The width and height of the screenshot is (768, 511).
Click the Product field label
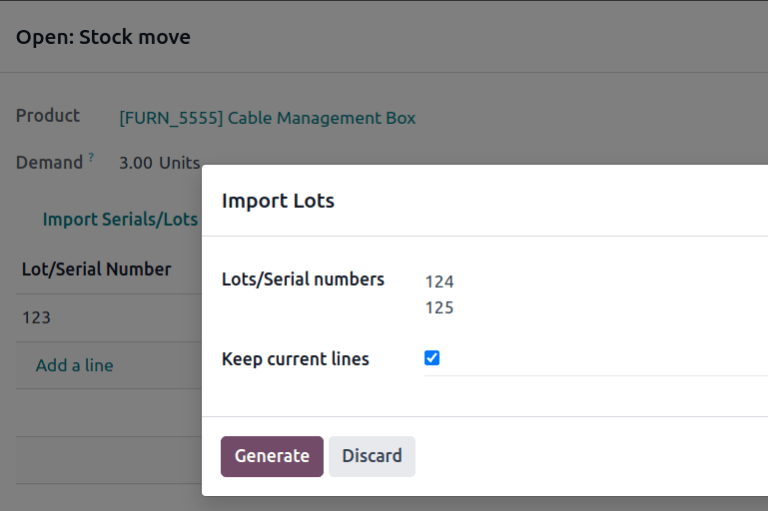(x=48, y=116)
